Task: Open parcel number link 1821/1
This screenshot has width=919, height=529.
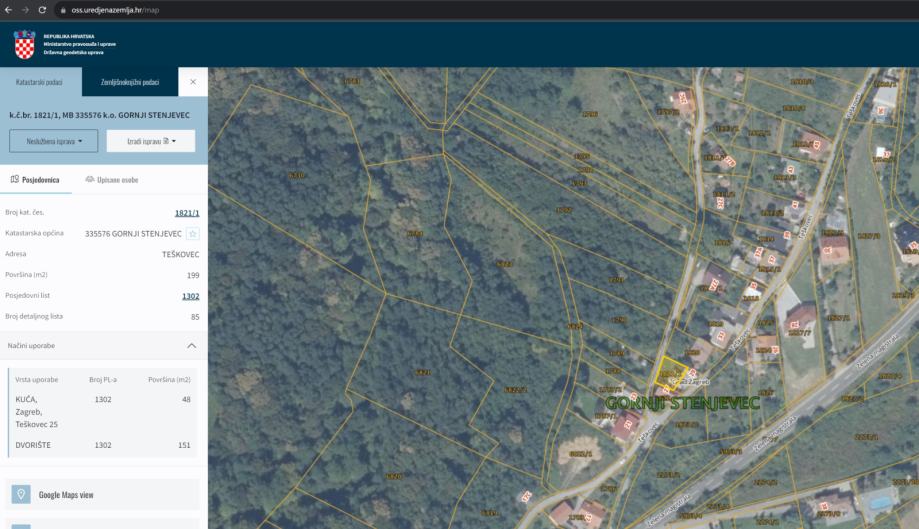Action: [187, 213]
